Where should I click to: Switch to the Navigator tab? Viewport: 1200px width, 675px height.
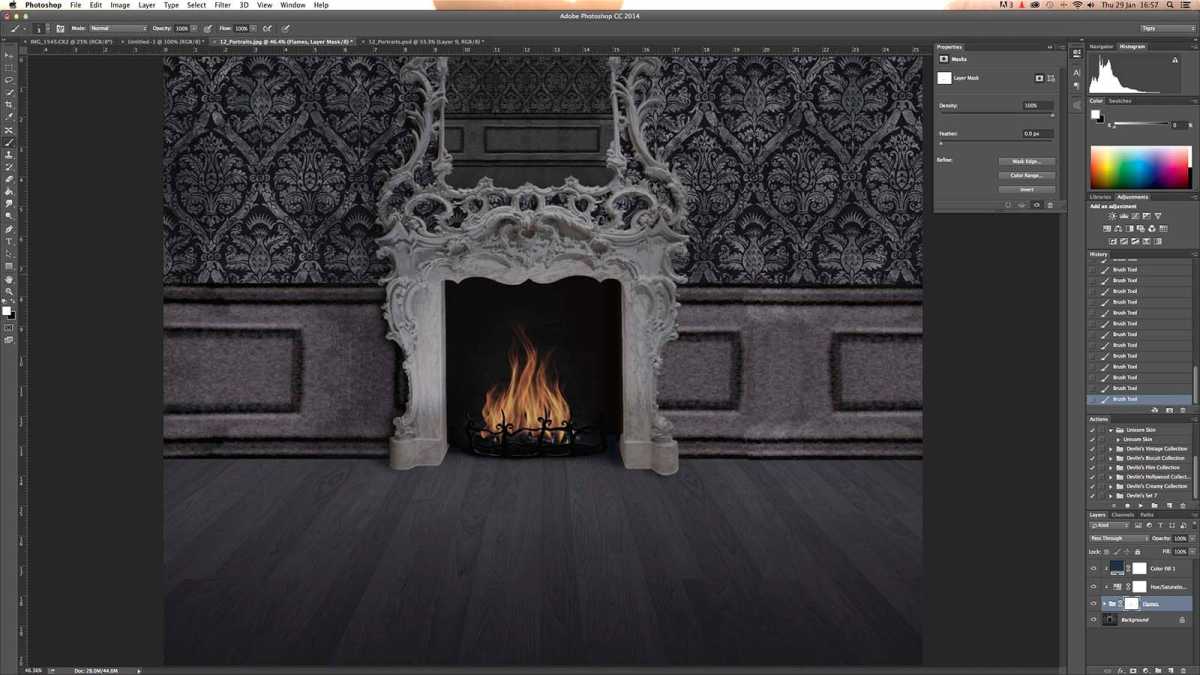[x=1101, y=47]
